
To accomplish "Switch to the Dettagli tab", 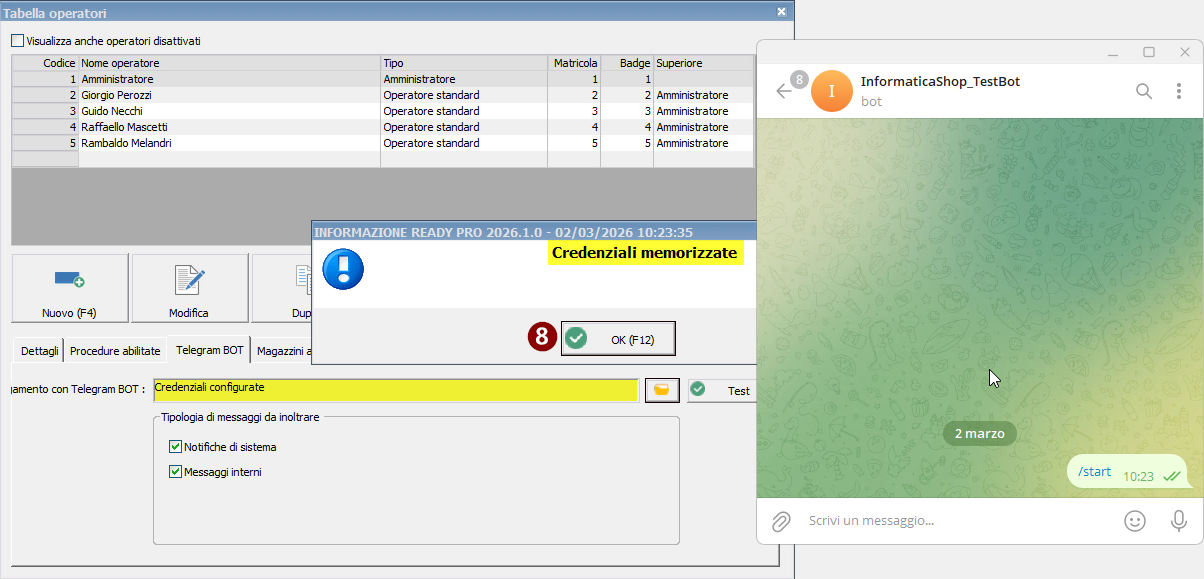I will (39, 351).
